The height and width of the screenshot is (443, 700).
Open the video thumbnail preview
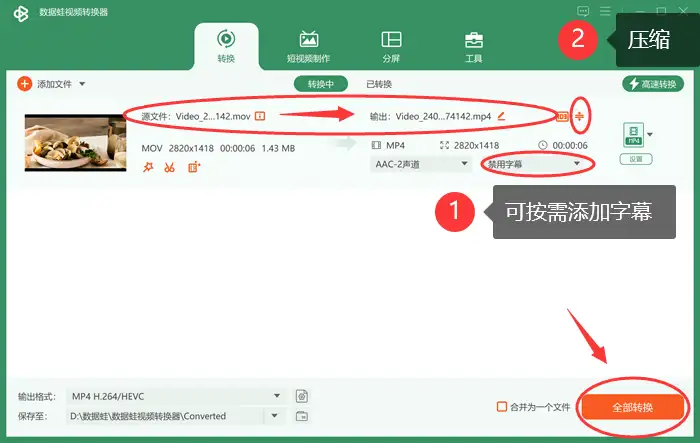coord(75,143)
